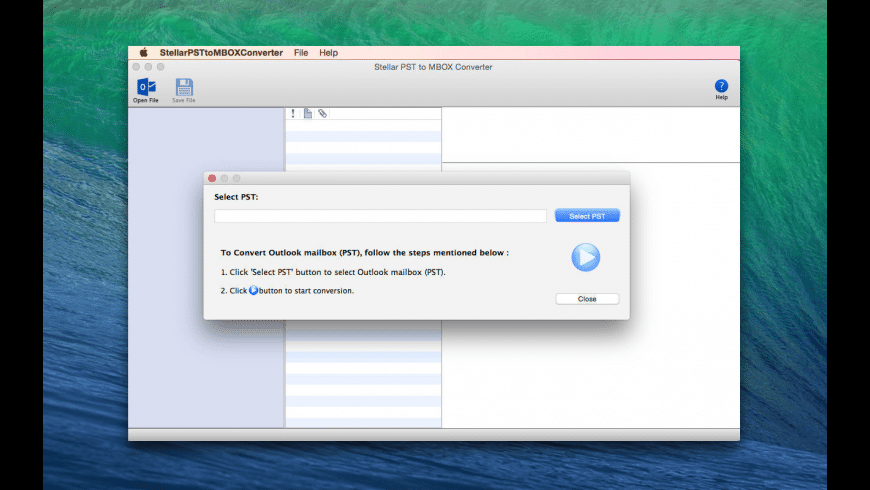This screenshot has width=870, height=490.
Task: Click the 'Select PST:' label
Action: [236, 197]
